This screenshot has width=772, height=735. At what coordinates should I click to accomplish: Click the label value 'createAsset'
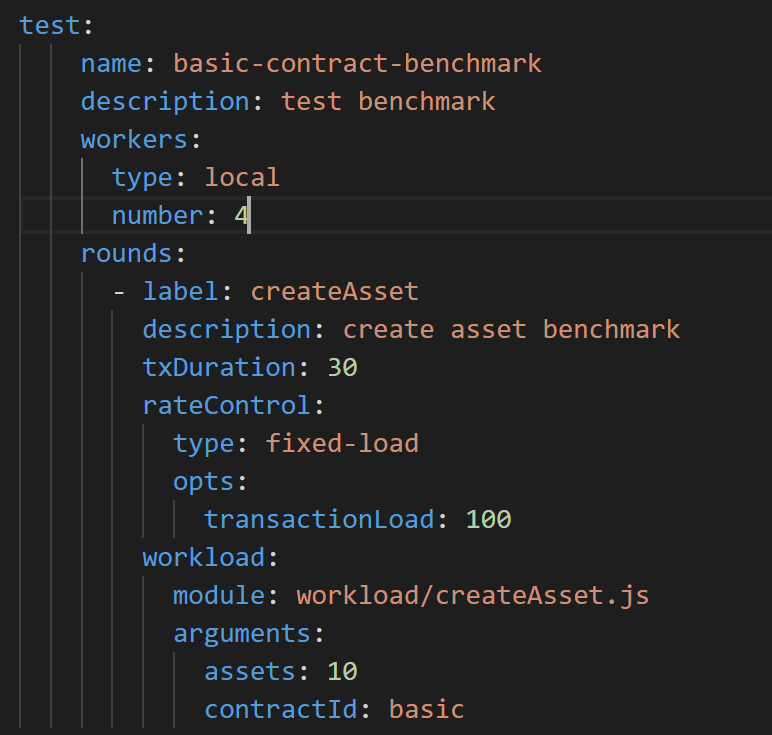click(x=335, y=291)
